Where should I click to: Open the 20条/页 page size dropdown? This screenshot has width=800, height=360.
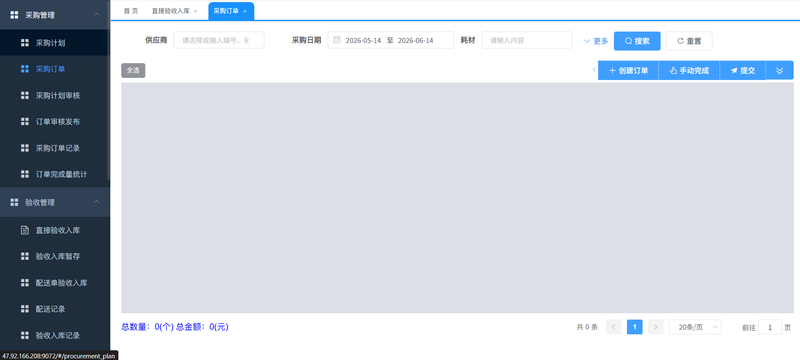695,327
